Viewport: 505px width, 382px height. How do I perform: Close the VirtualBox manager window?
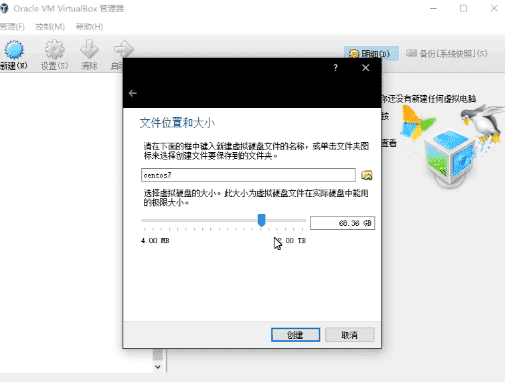click(x=494, y=9)
